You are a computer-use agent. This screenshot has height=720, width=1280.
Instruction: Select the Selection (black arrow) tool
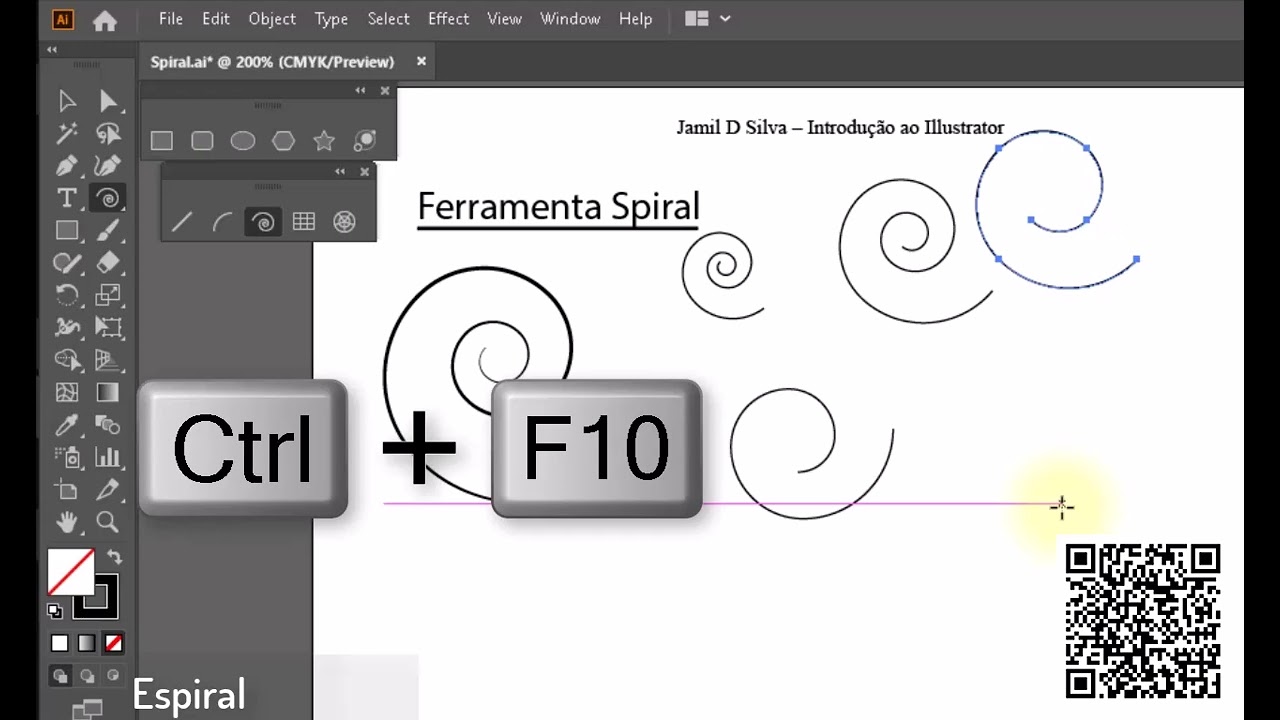67,101
